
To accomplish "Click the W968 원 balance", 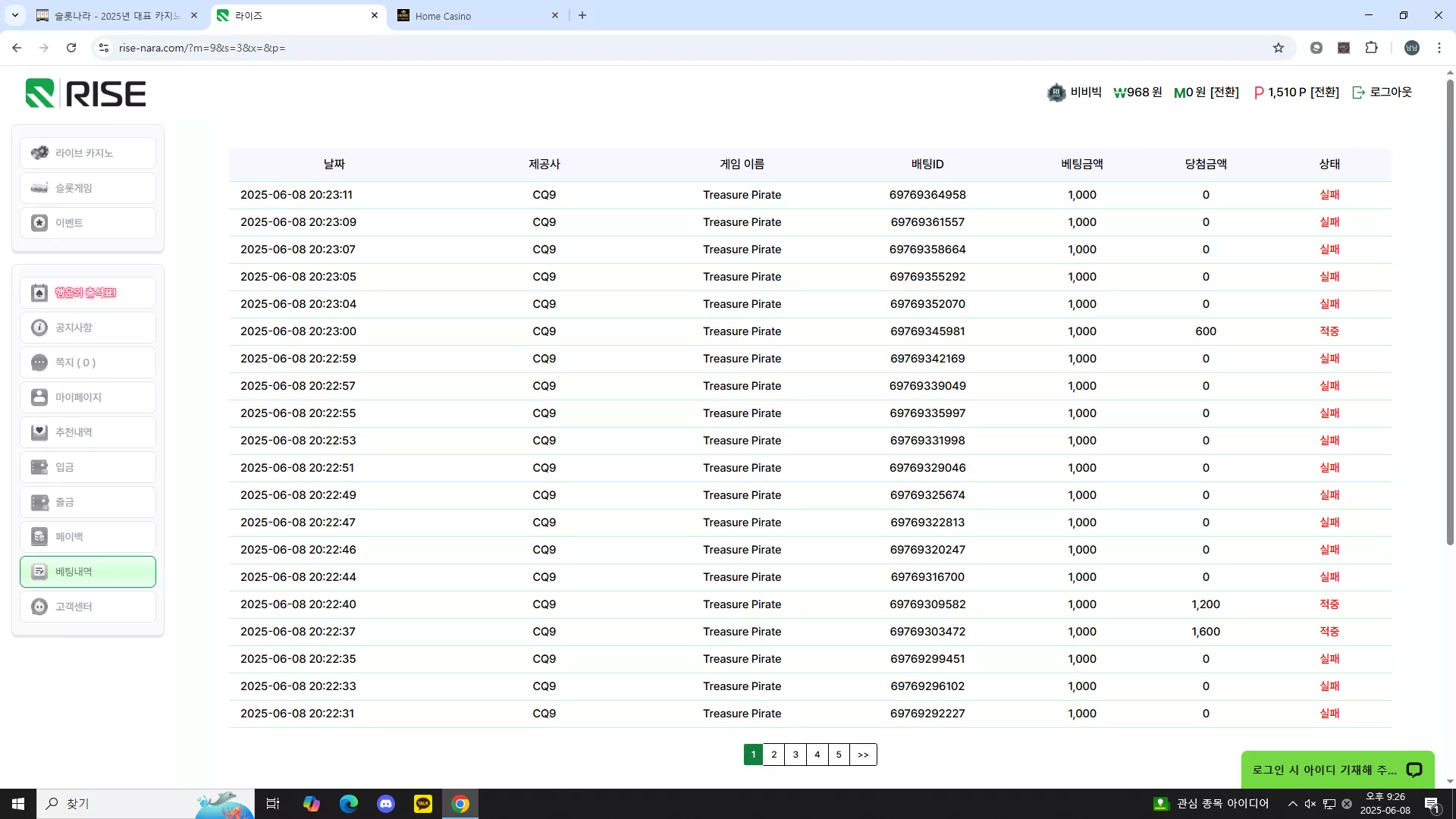I will pyautogui.click(x=1137, y=93).
